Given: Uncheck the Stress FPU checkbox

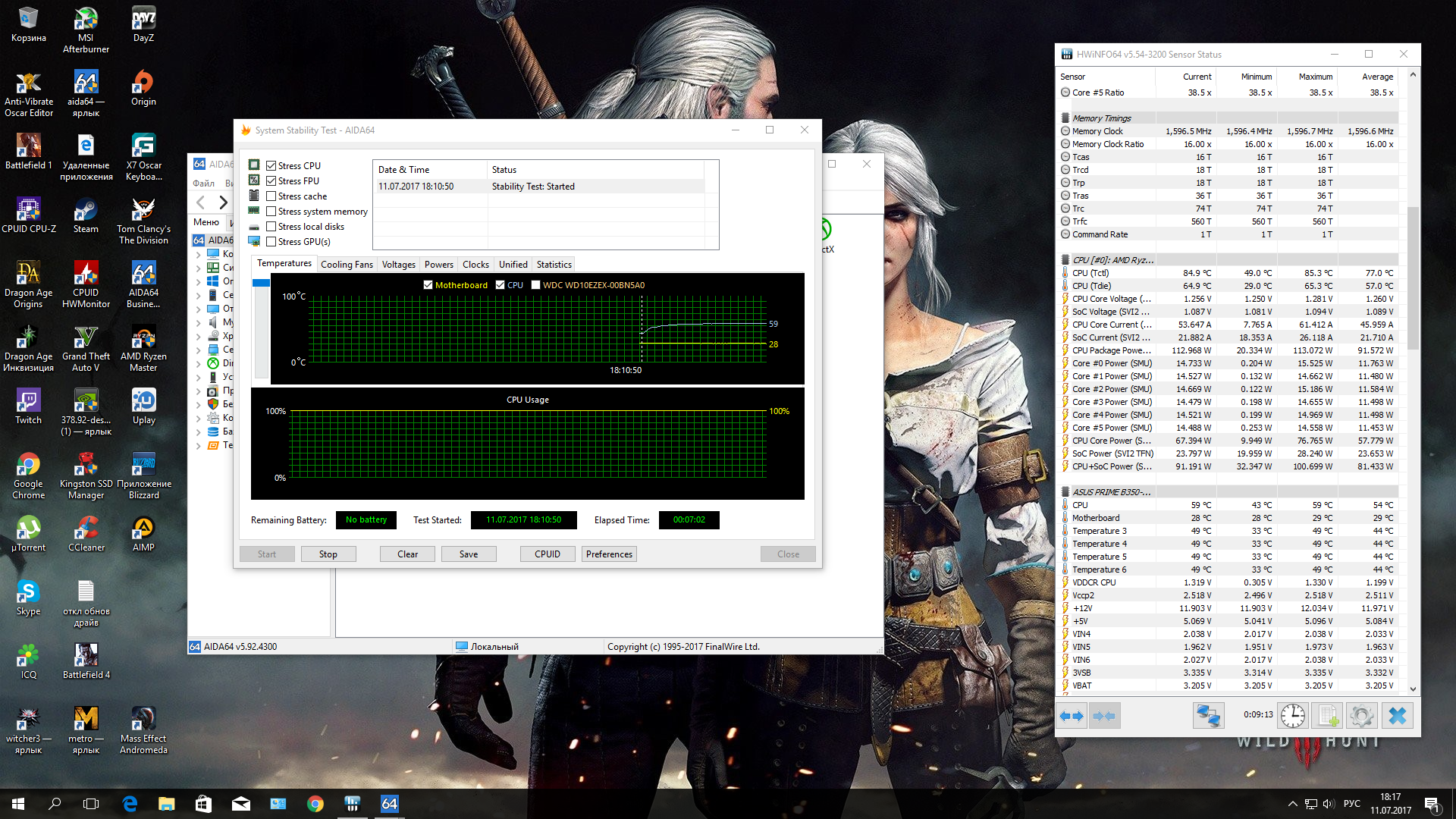Looking at the screenshot, I should click(x=271, y=181).
